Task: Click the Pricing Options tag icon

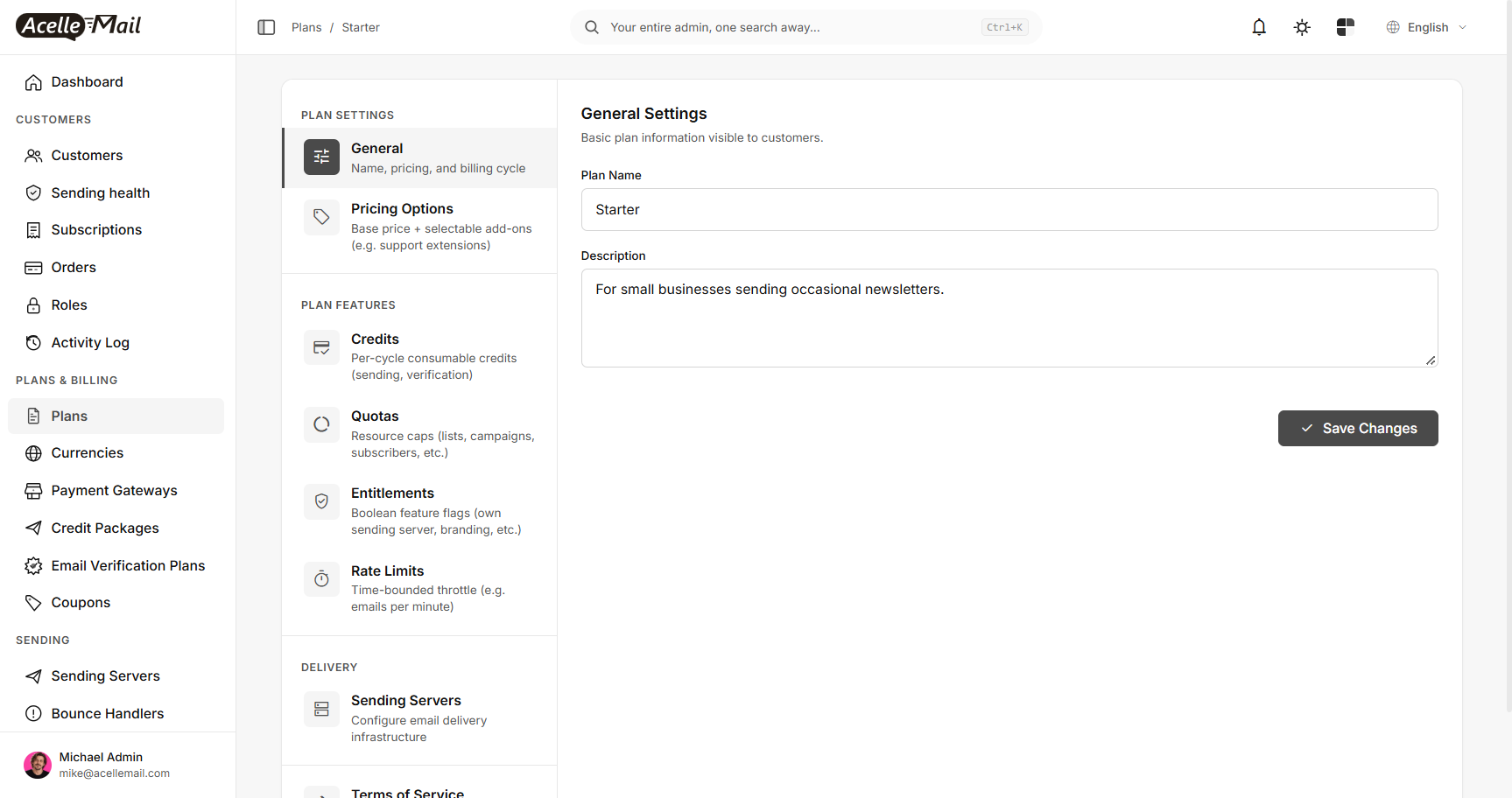Action: [x=321, y=217]
